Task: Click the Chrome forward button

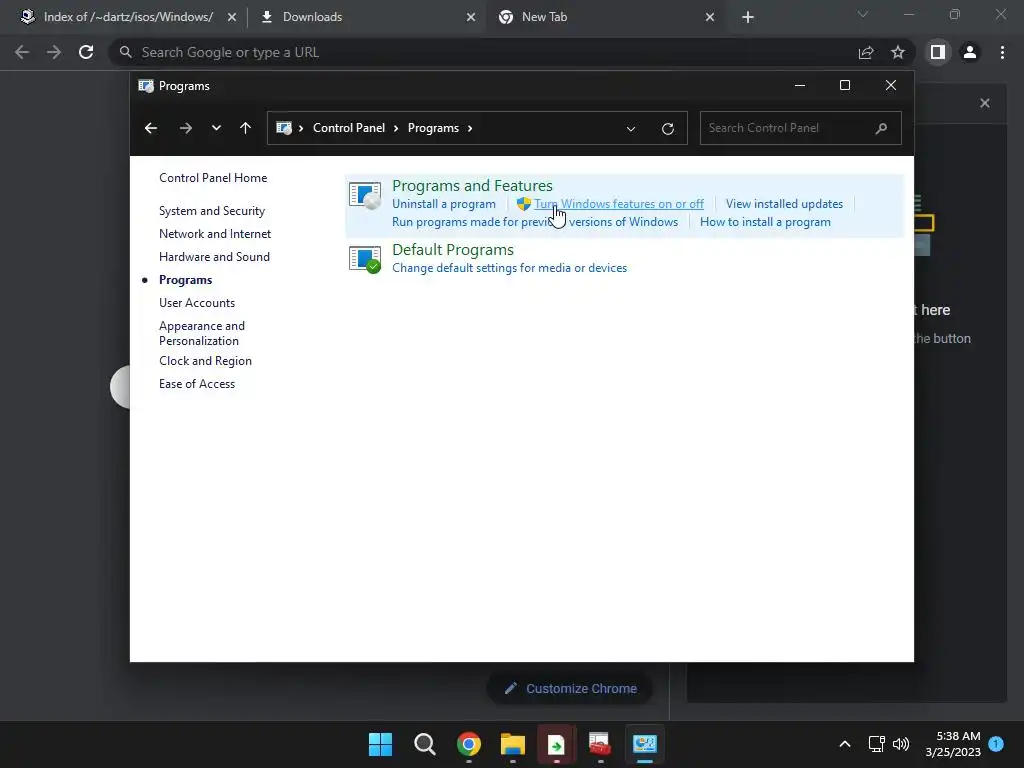Action: pyautogui.click(x=54, y=52)
